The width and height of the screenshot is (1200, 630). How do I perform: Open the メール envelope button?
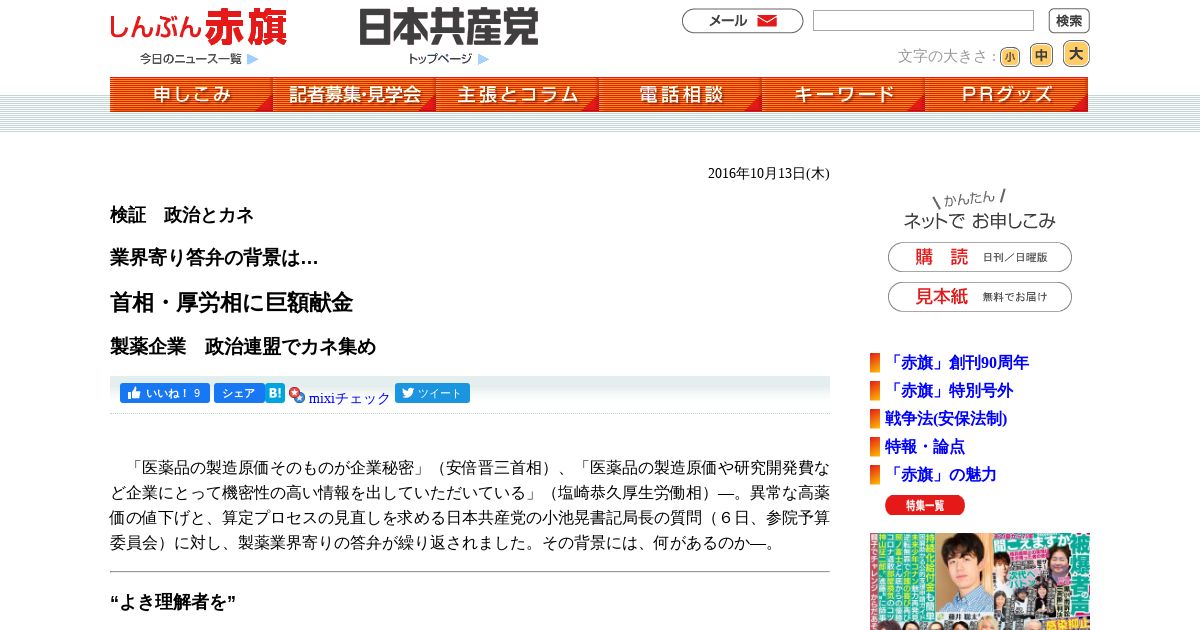click(742, 21)
